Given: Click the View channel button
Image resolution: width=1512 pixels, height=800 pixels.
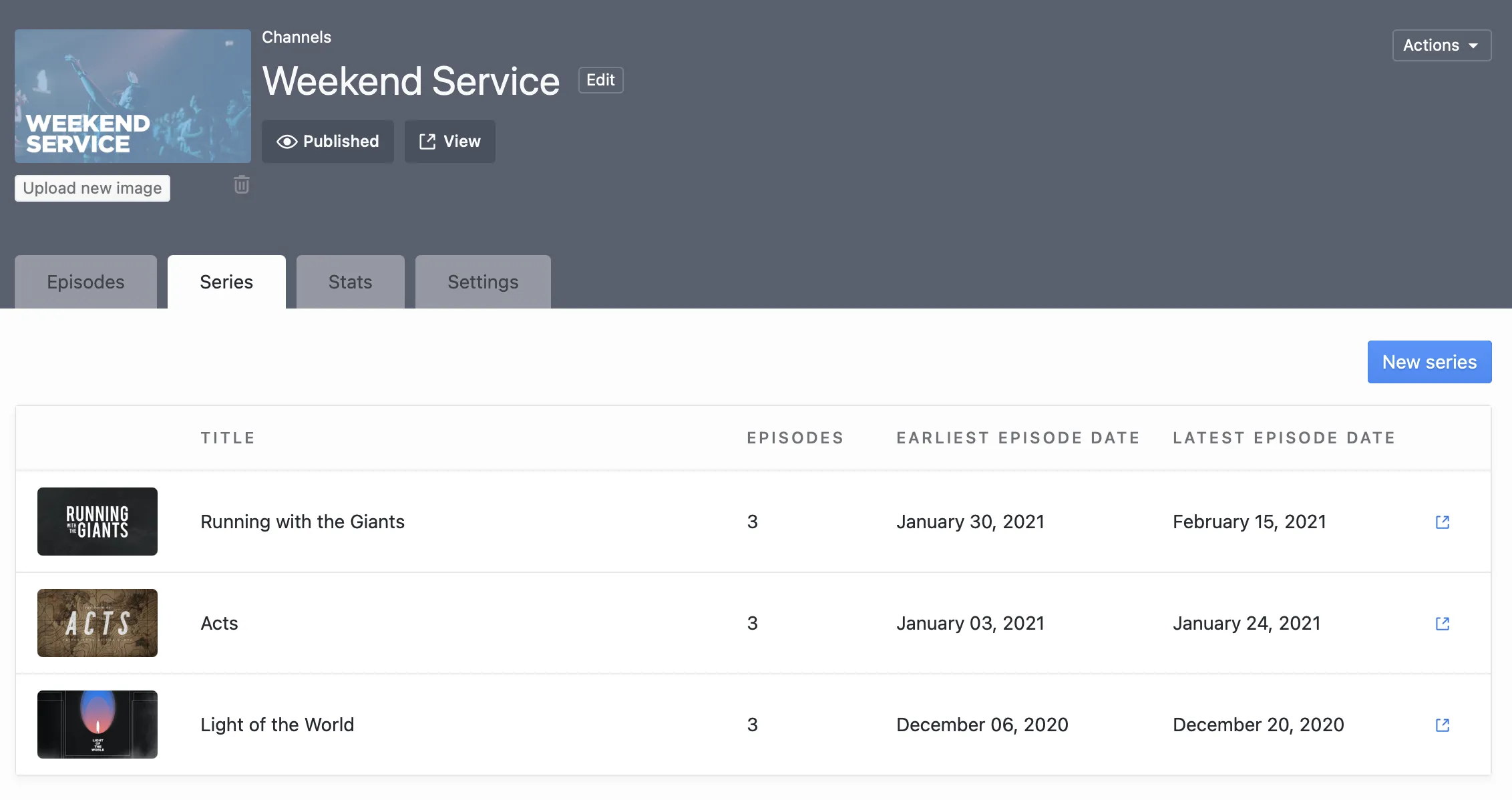Looking at the screenshot, I should point(449,142).
